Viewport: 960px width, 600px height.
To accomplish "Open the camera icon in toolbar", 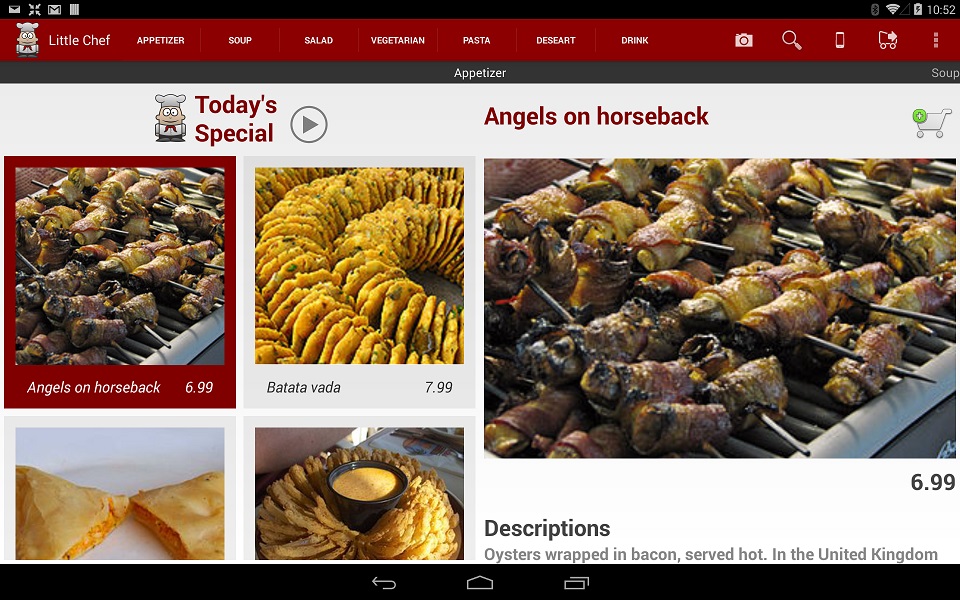I will coord(743,40).
